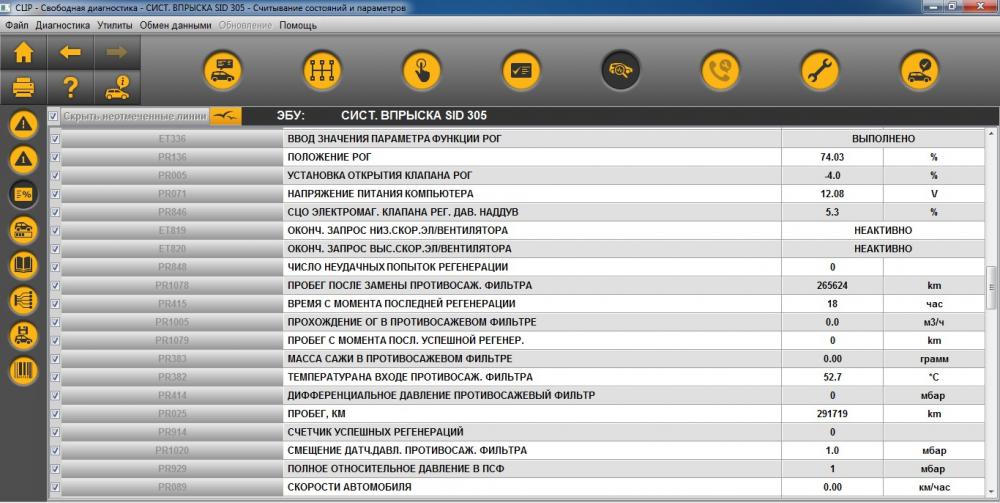This screenshot has height=503, width=1000.
Task: Click the printer icon
Action: pyautogui.click(x=24, y=87)
